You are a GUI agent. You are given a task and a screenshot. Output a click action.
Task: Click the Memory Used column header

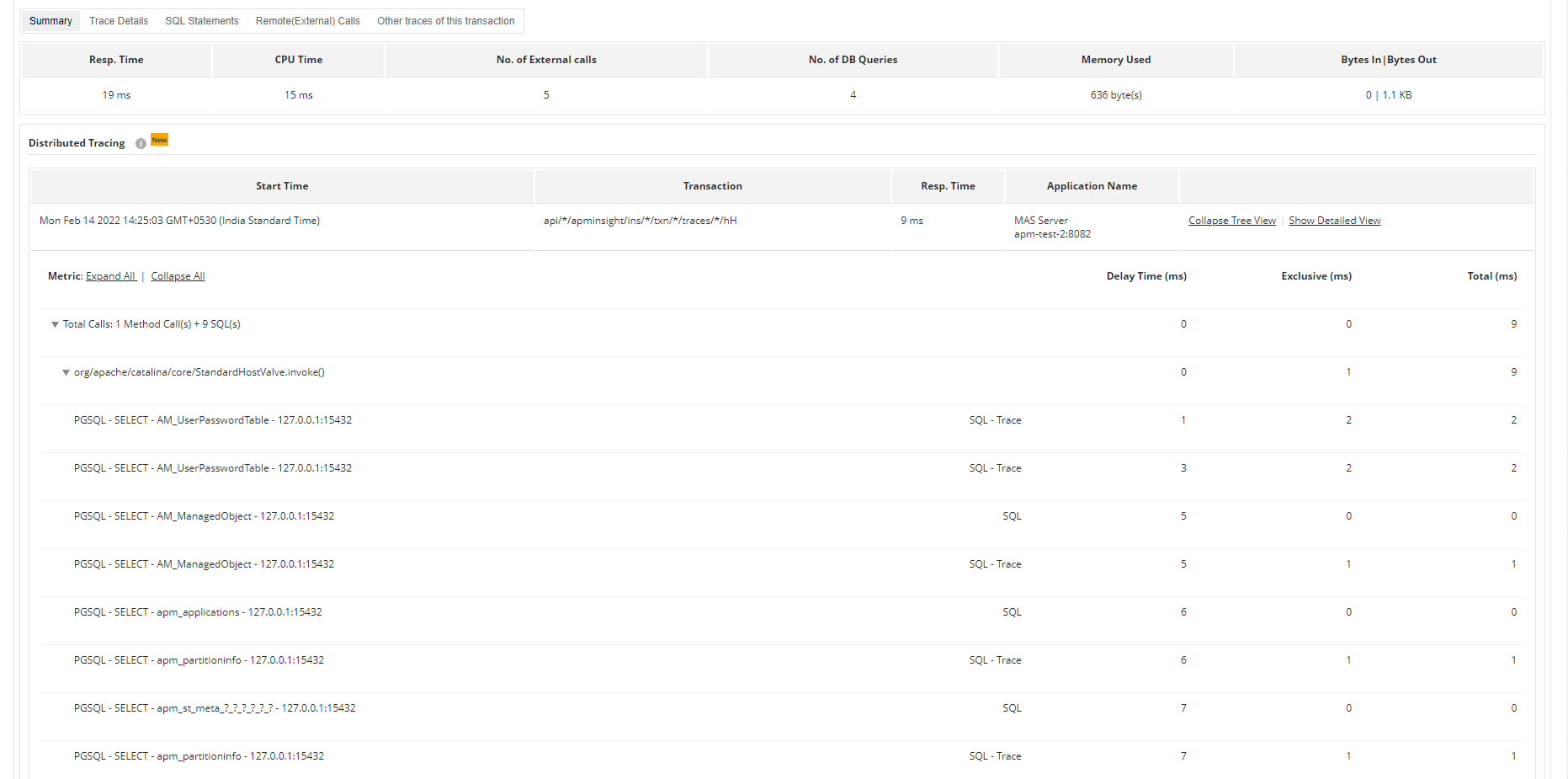1116,60
